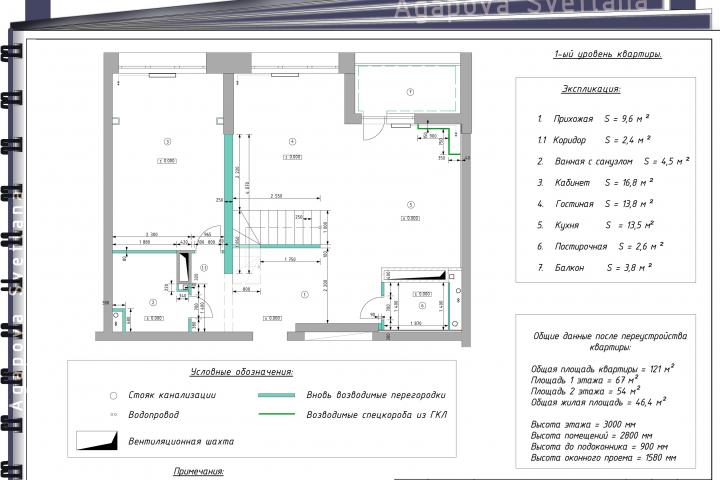720x480 pixels.
Task: Select room marker 4 in the Гостиная
Action: coord(292,141)
